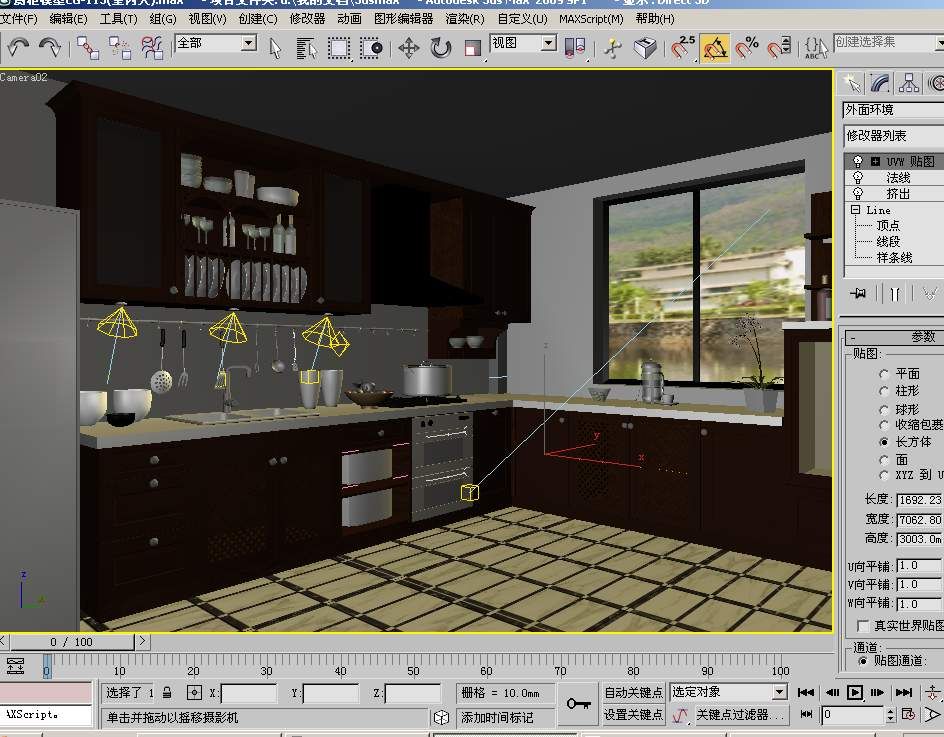Toggle absolute/offset transform type-in icon

click(x=194, y=693)
